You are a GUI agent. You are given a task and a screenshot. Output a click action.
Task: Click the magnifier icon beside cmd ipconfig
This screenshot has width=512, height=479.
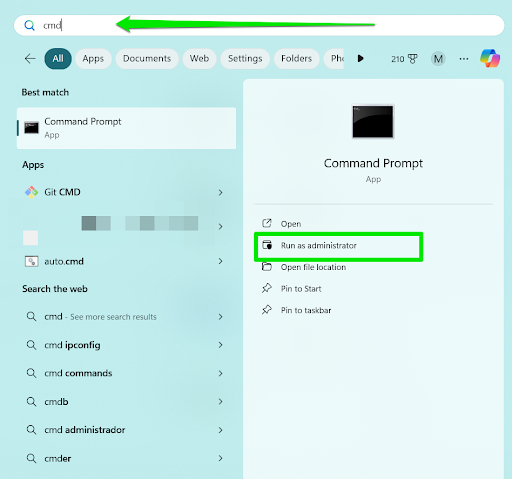(31, 345)
